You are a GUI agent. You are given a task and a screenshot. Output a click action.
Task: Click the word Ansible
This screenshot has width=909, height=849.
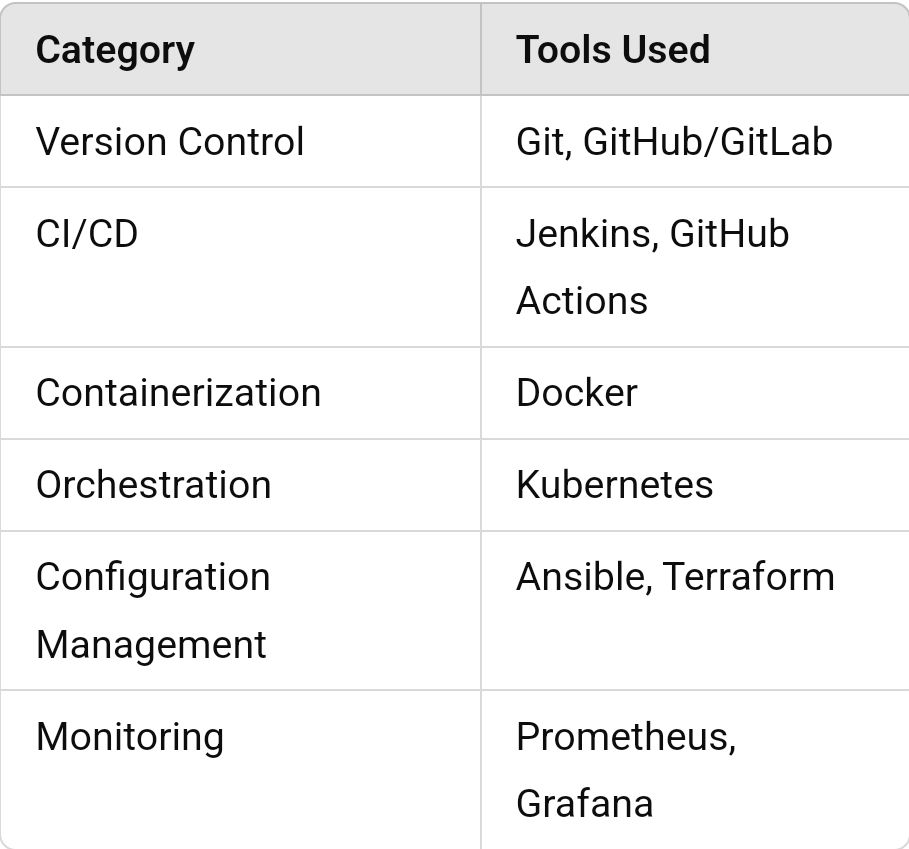tap(581, 577)
